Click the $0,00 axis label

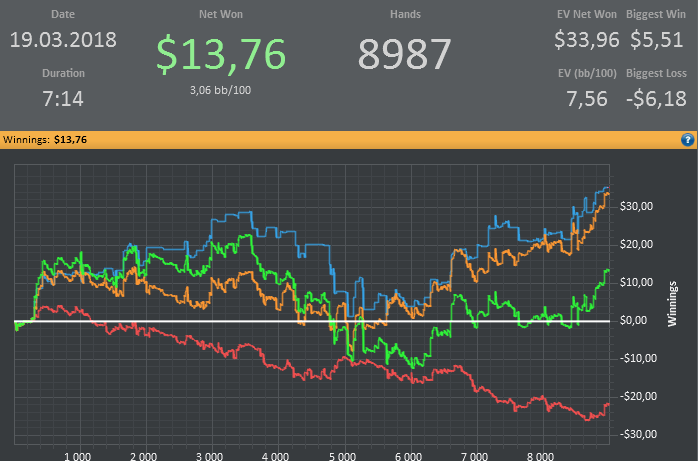(633, 320)
